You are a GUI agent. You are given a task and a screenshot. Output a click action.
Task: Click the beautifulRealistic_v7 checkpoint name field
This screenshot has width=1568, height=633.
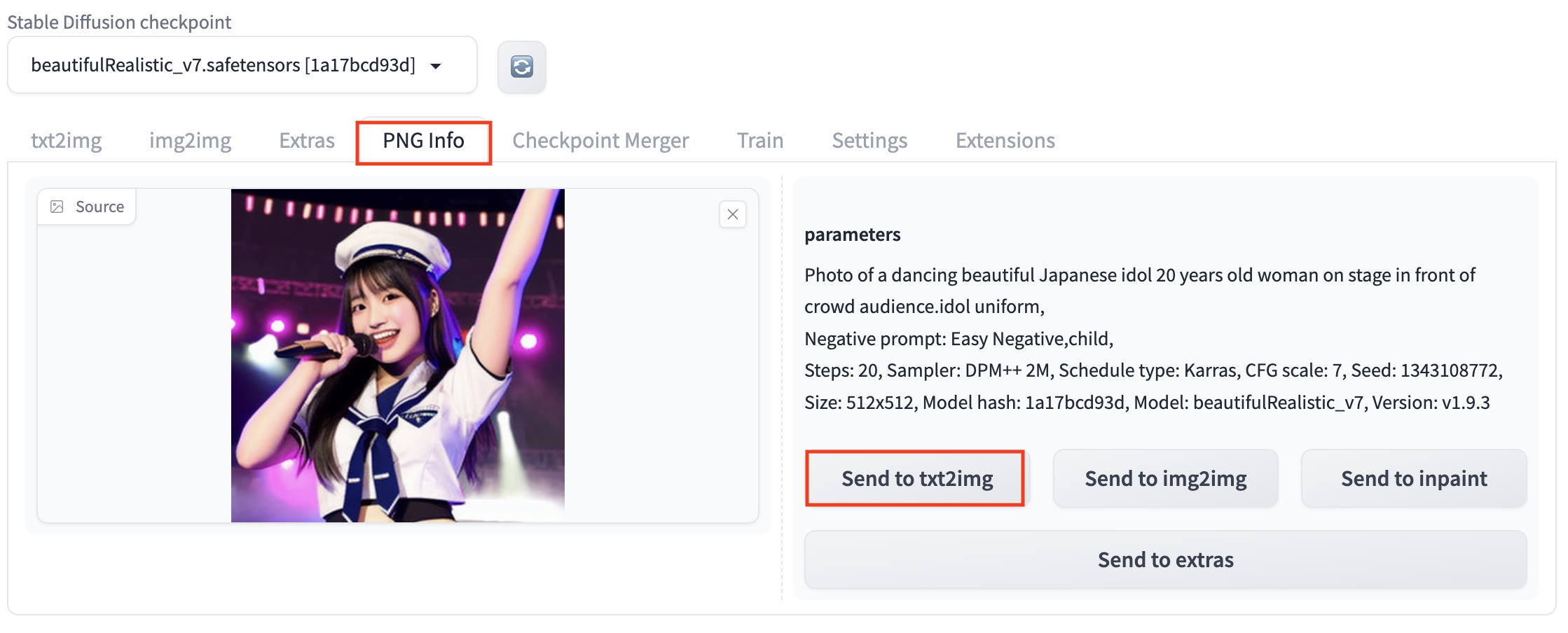click(223, 65)
